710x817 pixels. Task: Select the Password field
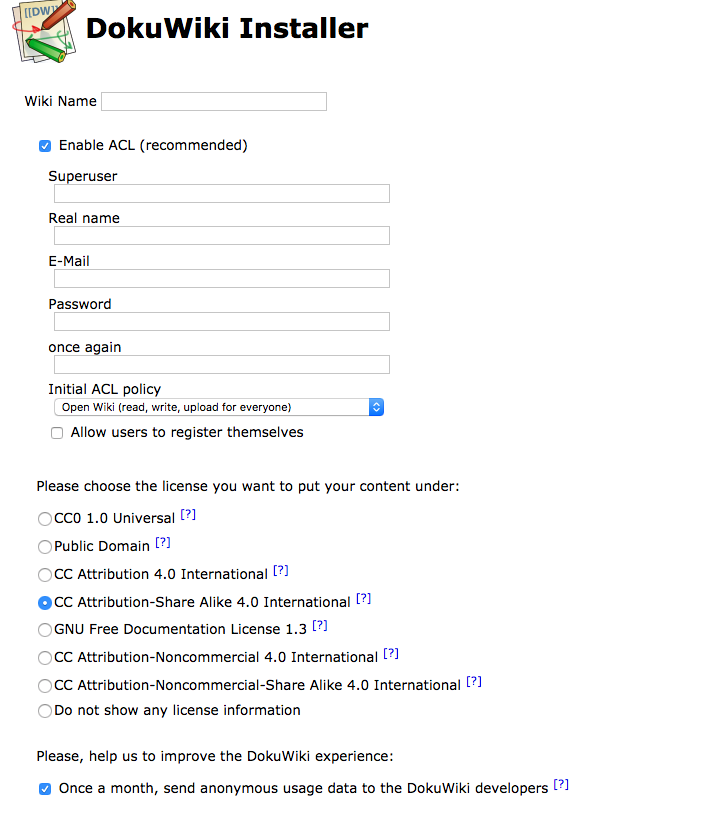click(222, 321)
